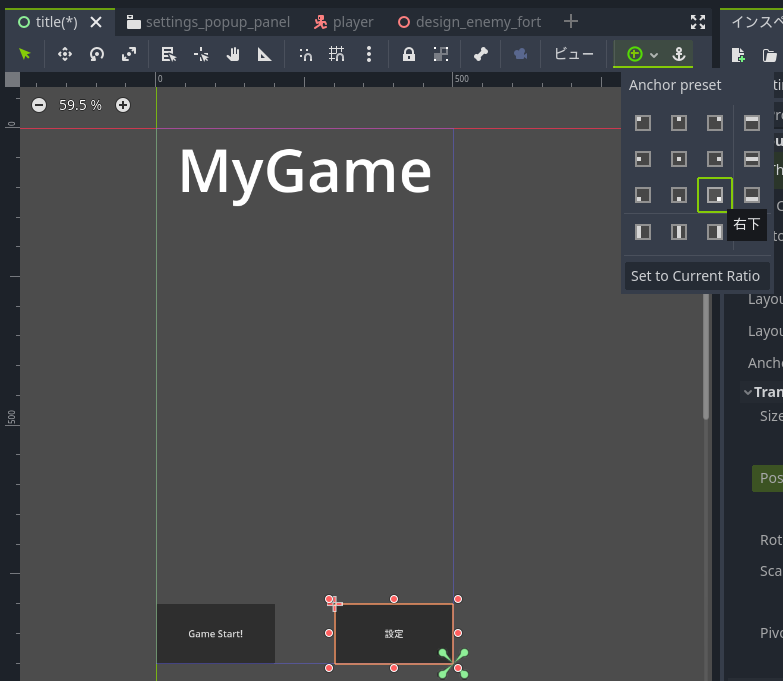Image resolution: width=783 pixels, height=681 pixels.
Task: Click the 設定 button in canvas
Action: coord(394,634)
